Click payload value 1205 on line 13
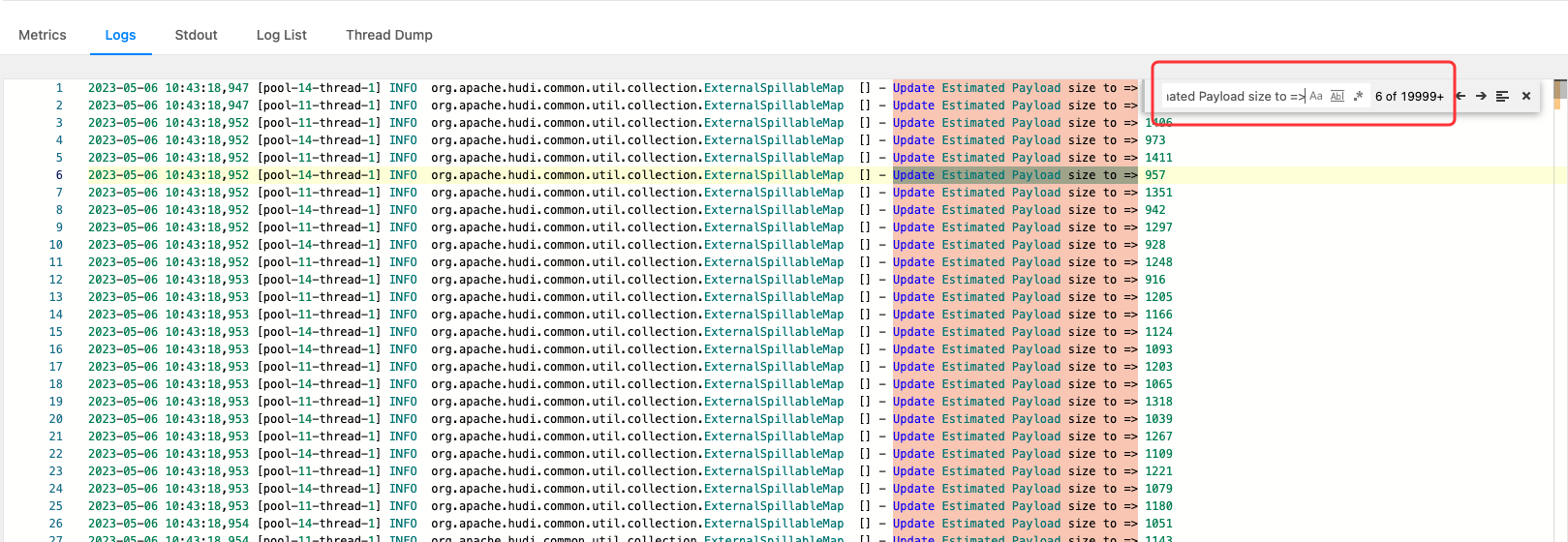This screenshot has width=1568, height=542. coord(1158,297)
